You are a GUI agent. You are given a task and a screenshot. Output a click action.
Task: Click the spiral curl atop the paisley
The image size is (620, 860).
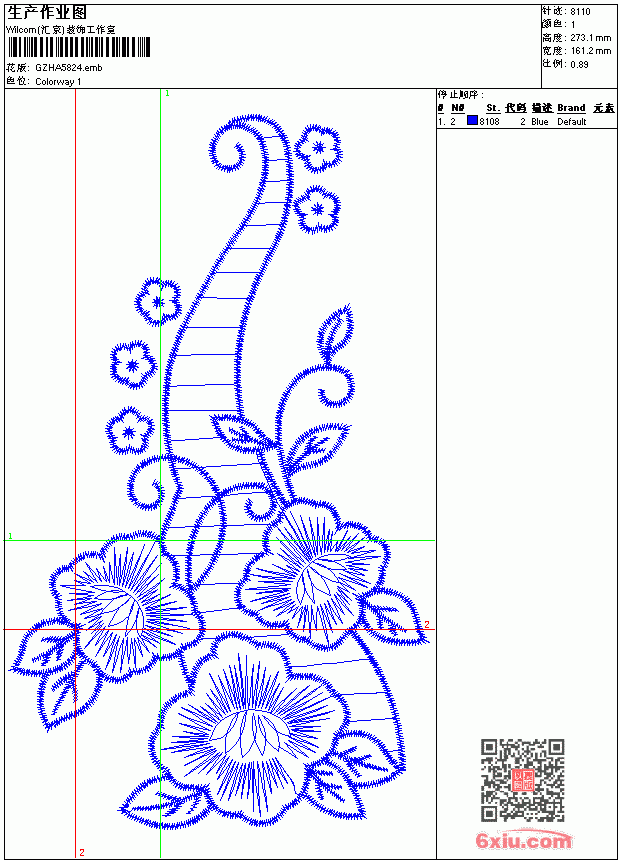click(228, 148)
